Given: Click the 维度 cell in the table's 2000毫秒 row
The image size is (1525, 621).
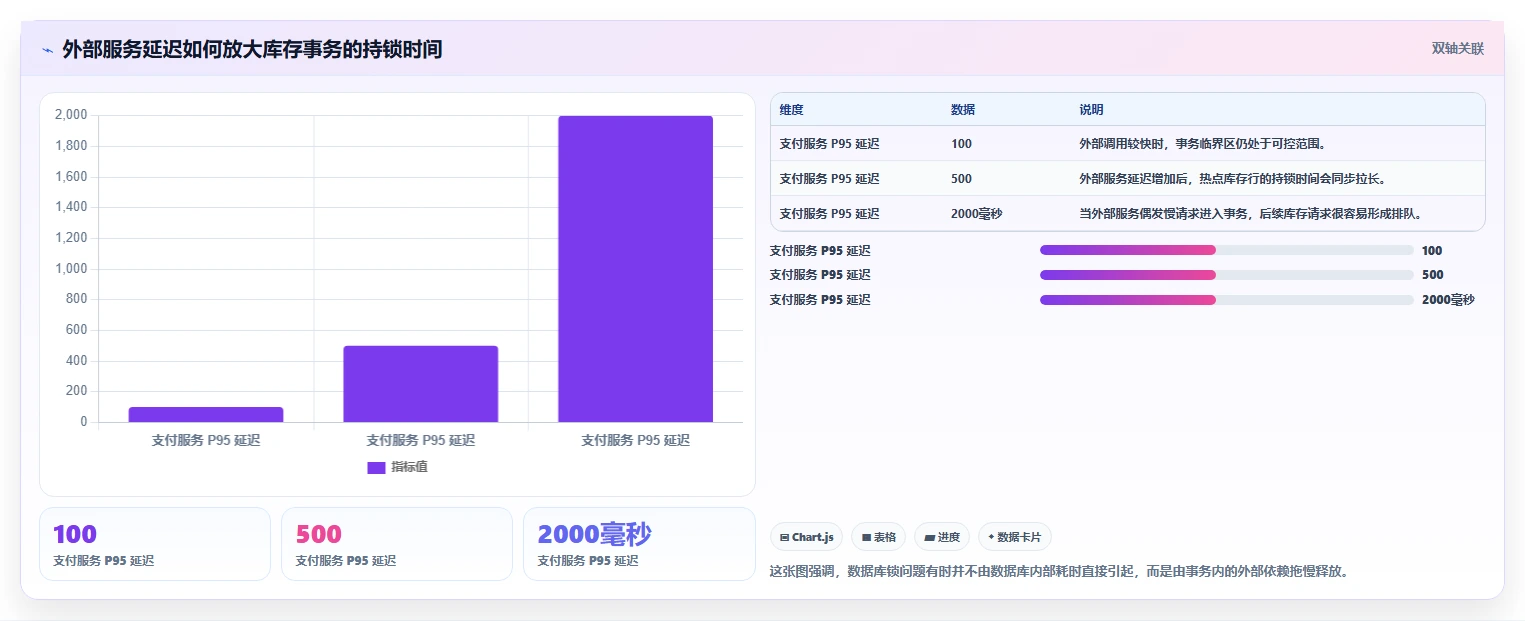Looking at the screenshot, I should [x=829, y=213].
